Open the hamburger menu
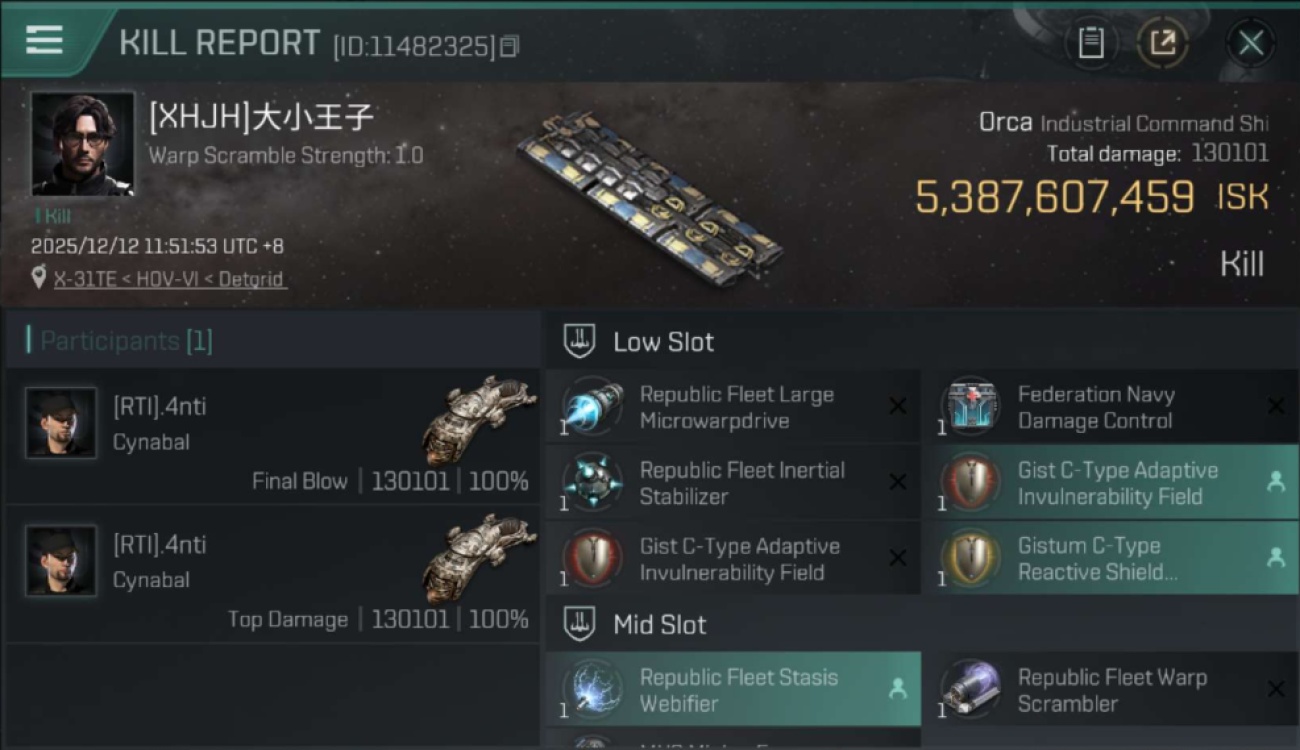 pos(44,40)
